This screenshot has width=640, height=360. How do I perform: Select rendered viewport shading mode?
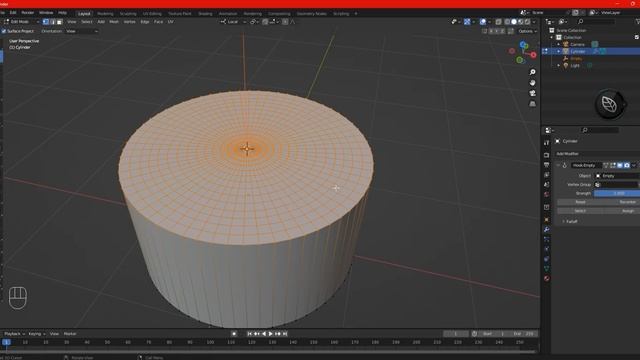point(527,22)
